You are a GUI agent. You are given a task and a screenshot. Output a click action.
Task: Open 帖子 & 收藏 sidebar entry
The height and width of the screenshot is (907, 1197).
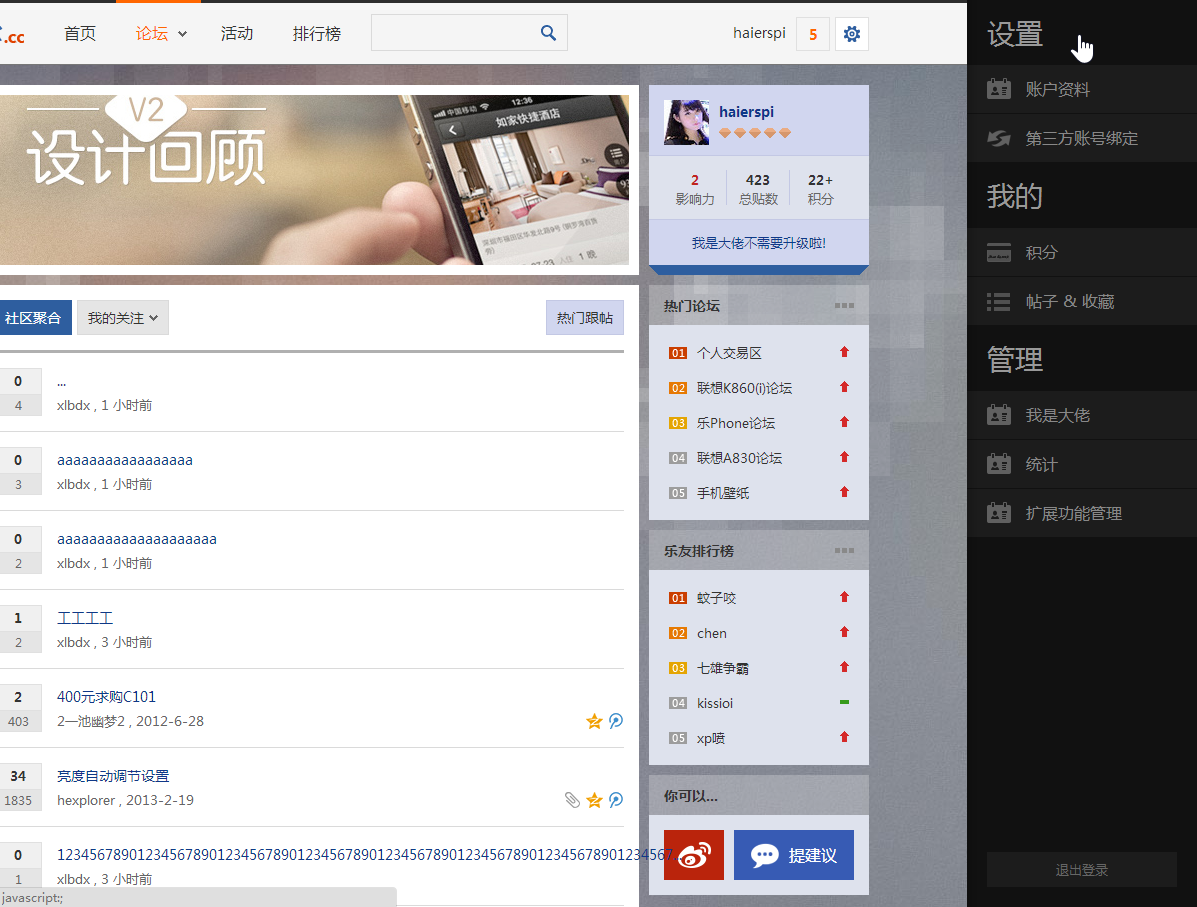[x=1082, y=302]
